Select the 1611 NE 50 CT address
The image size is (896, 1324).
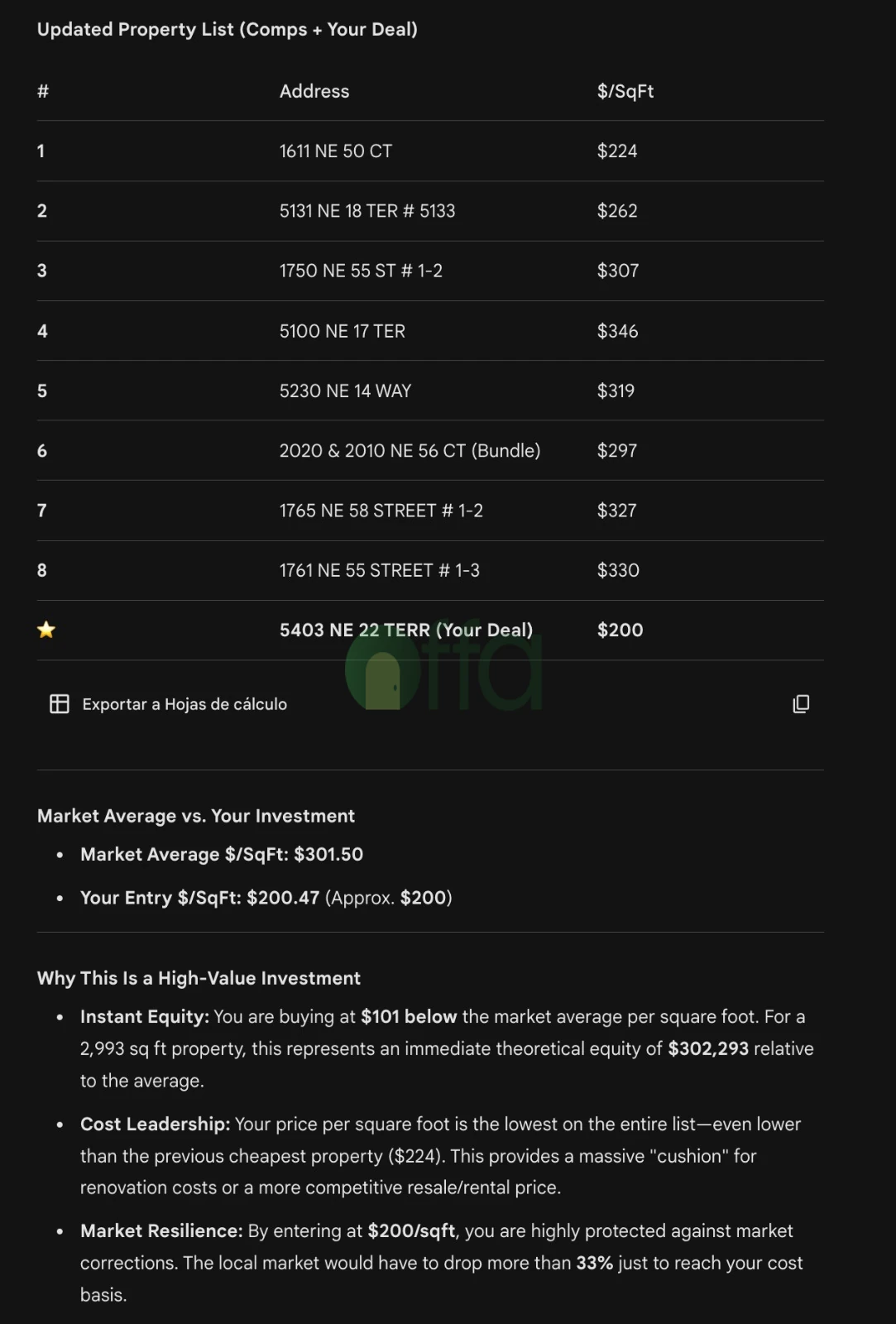[x=336, y=151]
